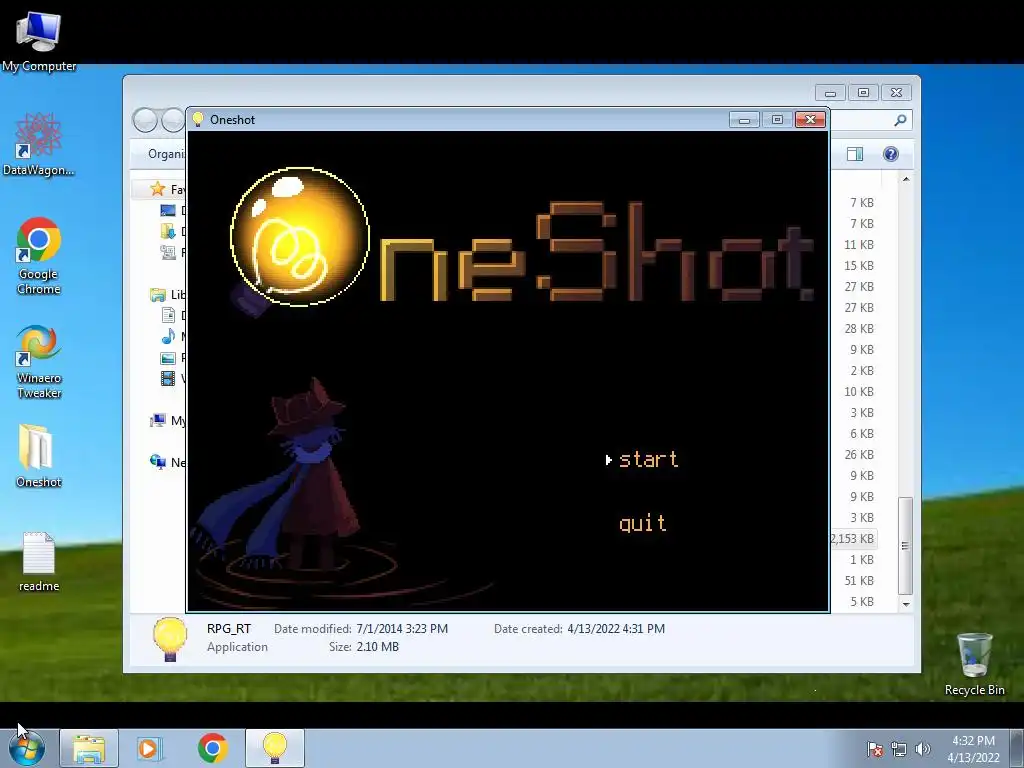This screenshot has width=1024, height=768.
Task: Click Explorer scrollbar up arrow
Action: point(906,179)
